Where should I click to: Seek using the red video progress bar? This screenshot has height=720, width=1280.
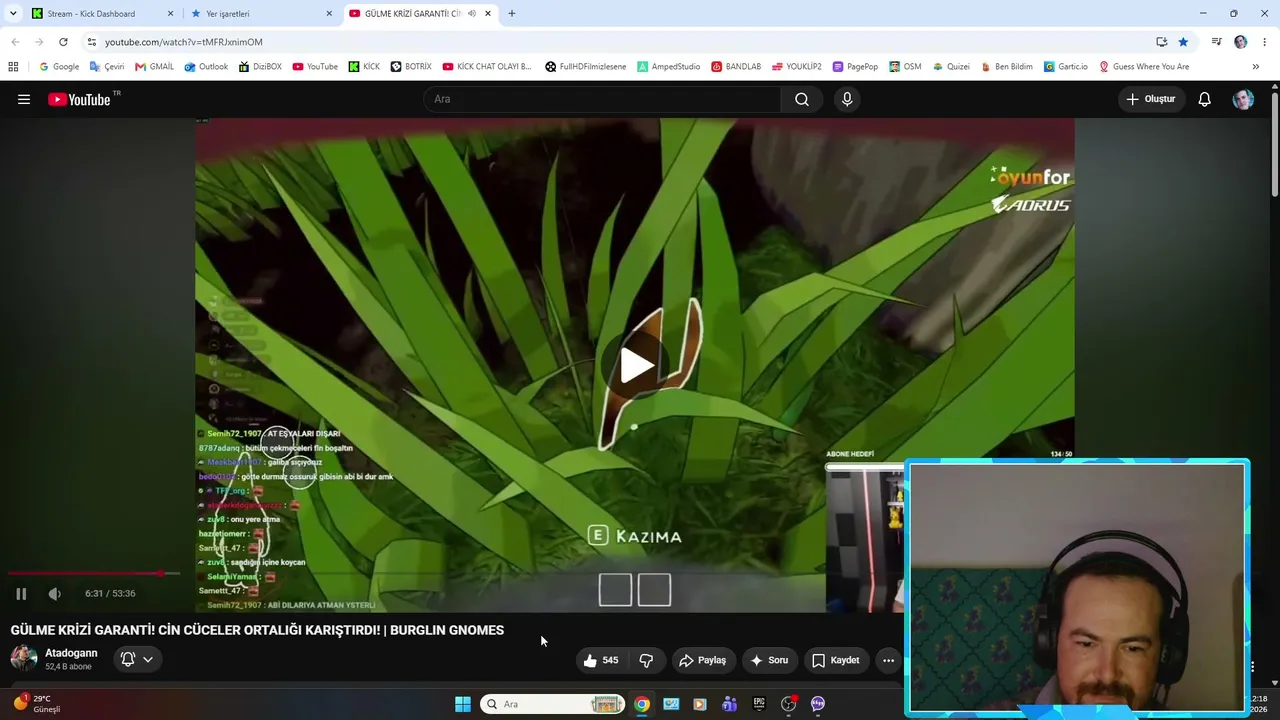(94, 573)
